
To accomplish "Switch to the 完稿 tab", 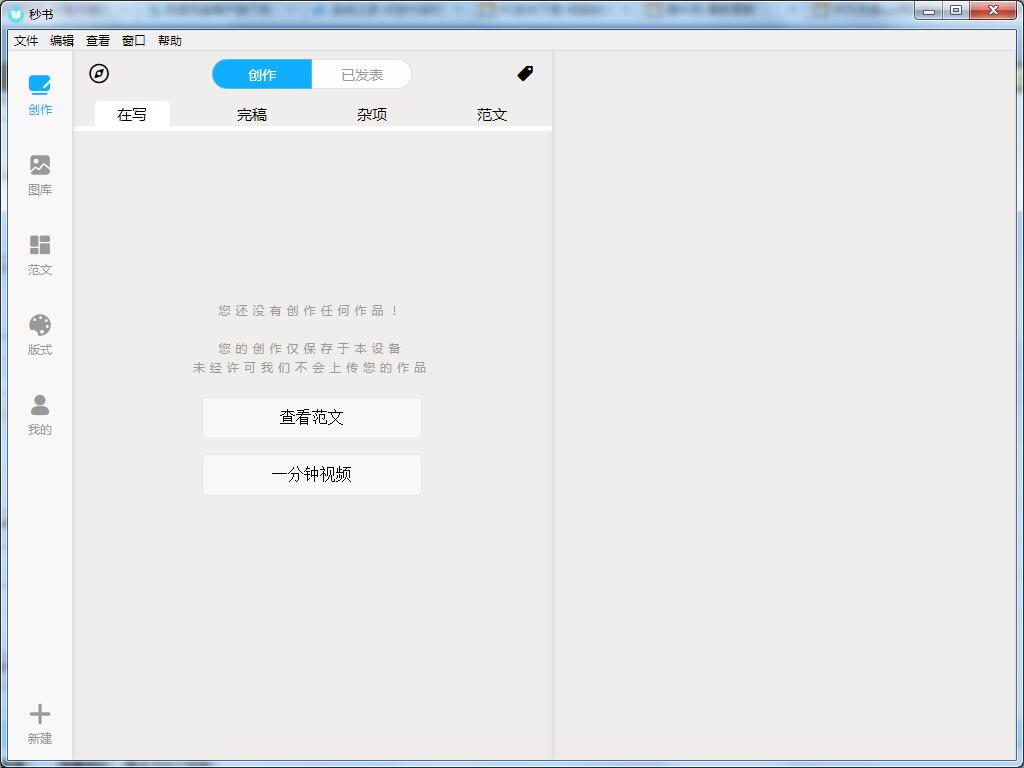I will click(252, 115).
